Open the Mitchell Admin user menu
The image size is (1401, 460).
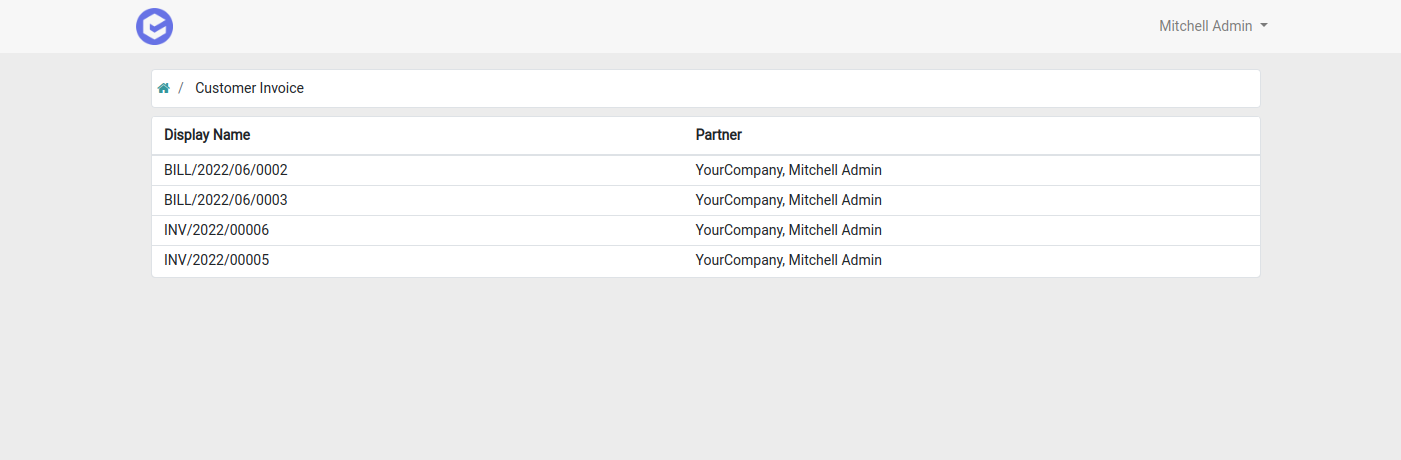pos(1213,26)
